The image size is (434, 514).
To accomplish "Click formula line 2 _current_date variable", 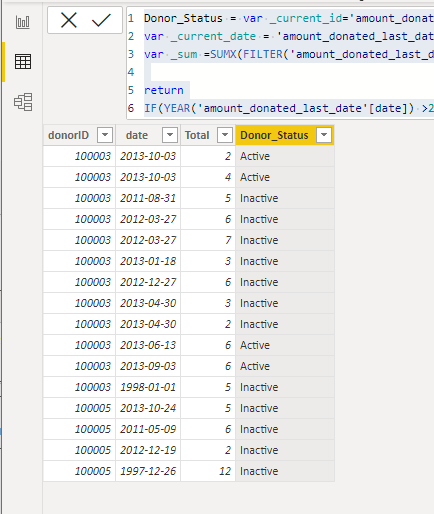I will [289, 36].
